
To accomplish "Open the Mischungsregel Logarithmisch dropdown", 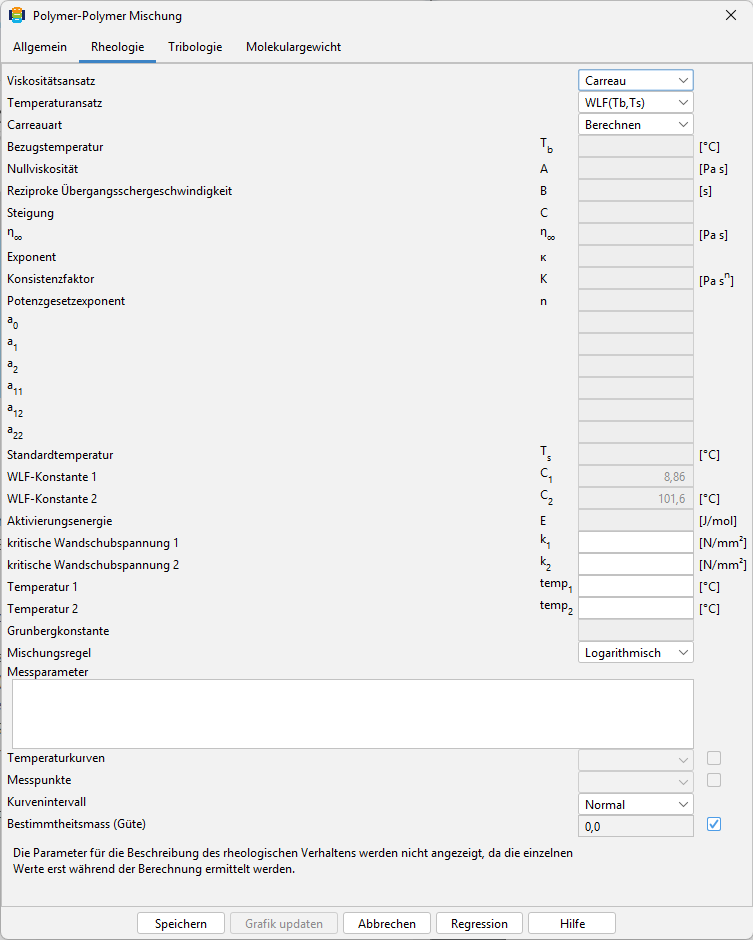I will 635,653.
